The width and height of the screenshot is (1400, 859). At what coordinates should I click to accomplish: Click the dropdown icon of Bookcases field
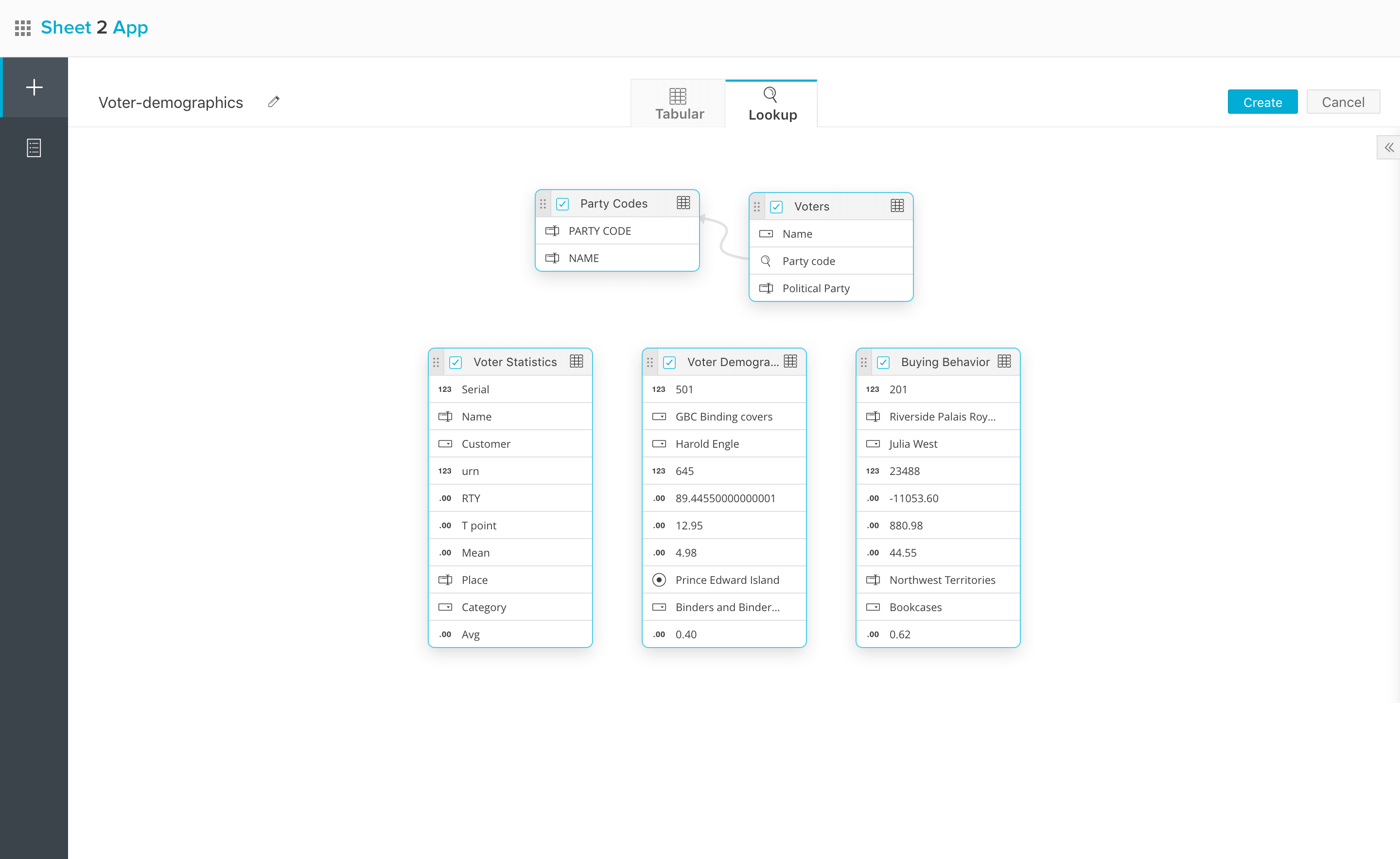point(873,607)
